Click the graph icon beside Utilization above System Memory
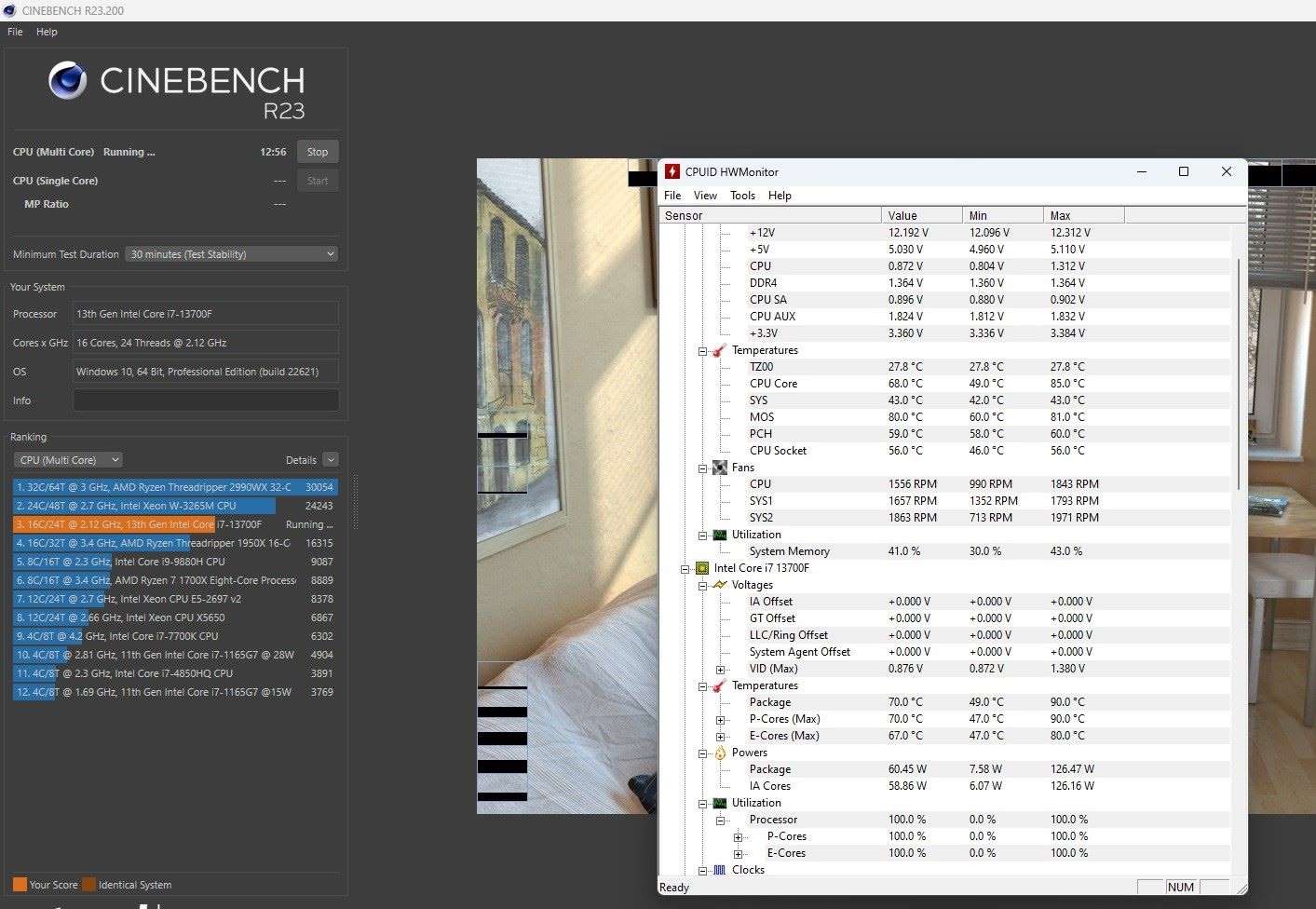Screen dimensions: 1316x909 (719, 535)
